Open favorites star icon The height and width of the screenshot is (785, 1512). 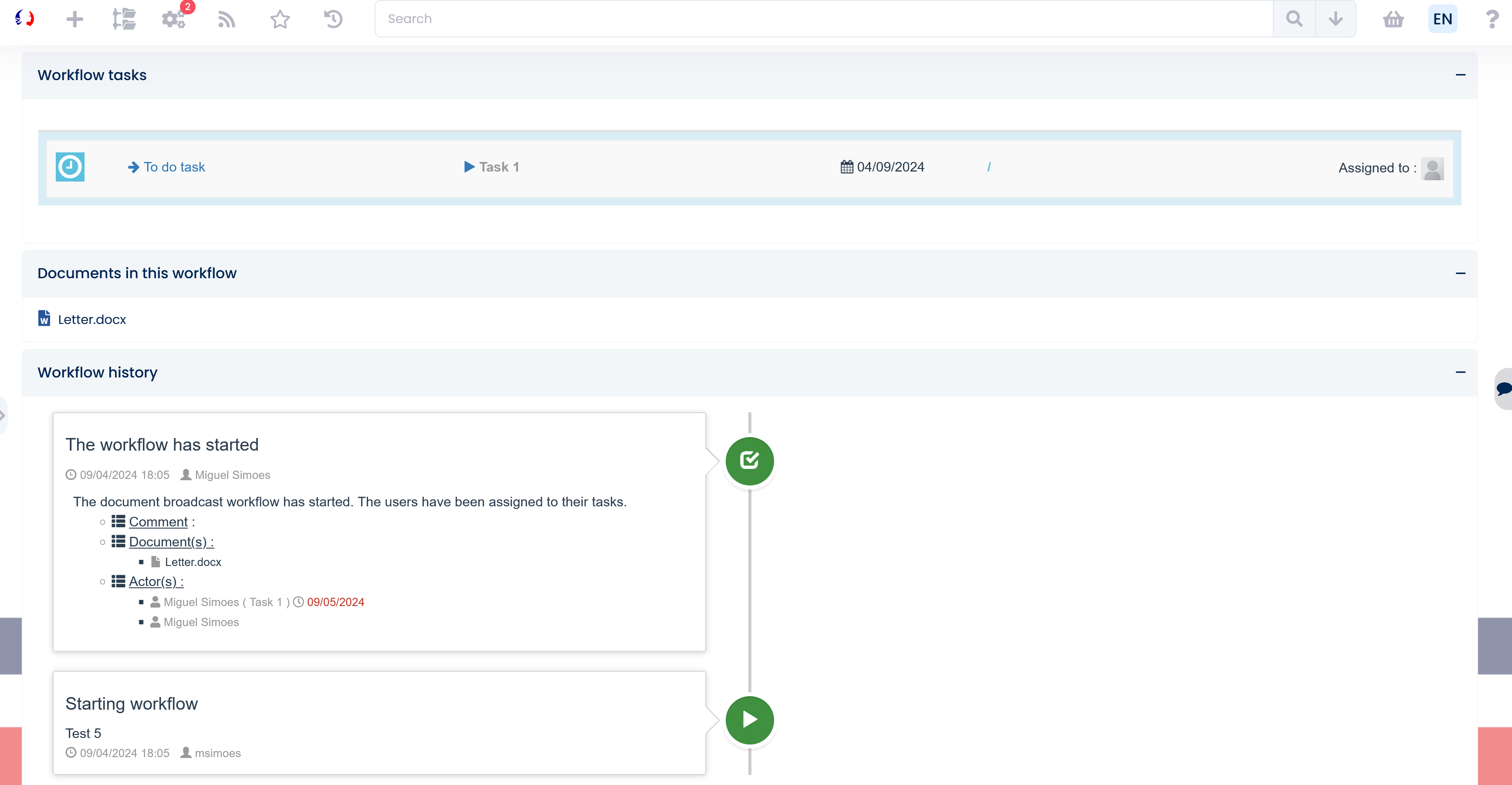pyautogui.click(x=280, y=19)
